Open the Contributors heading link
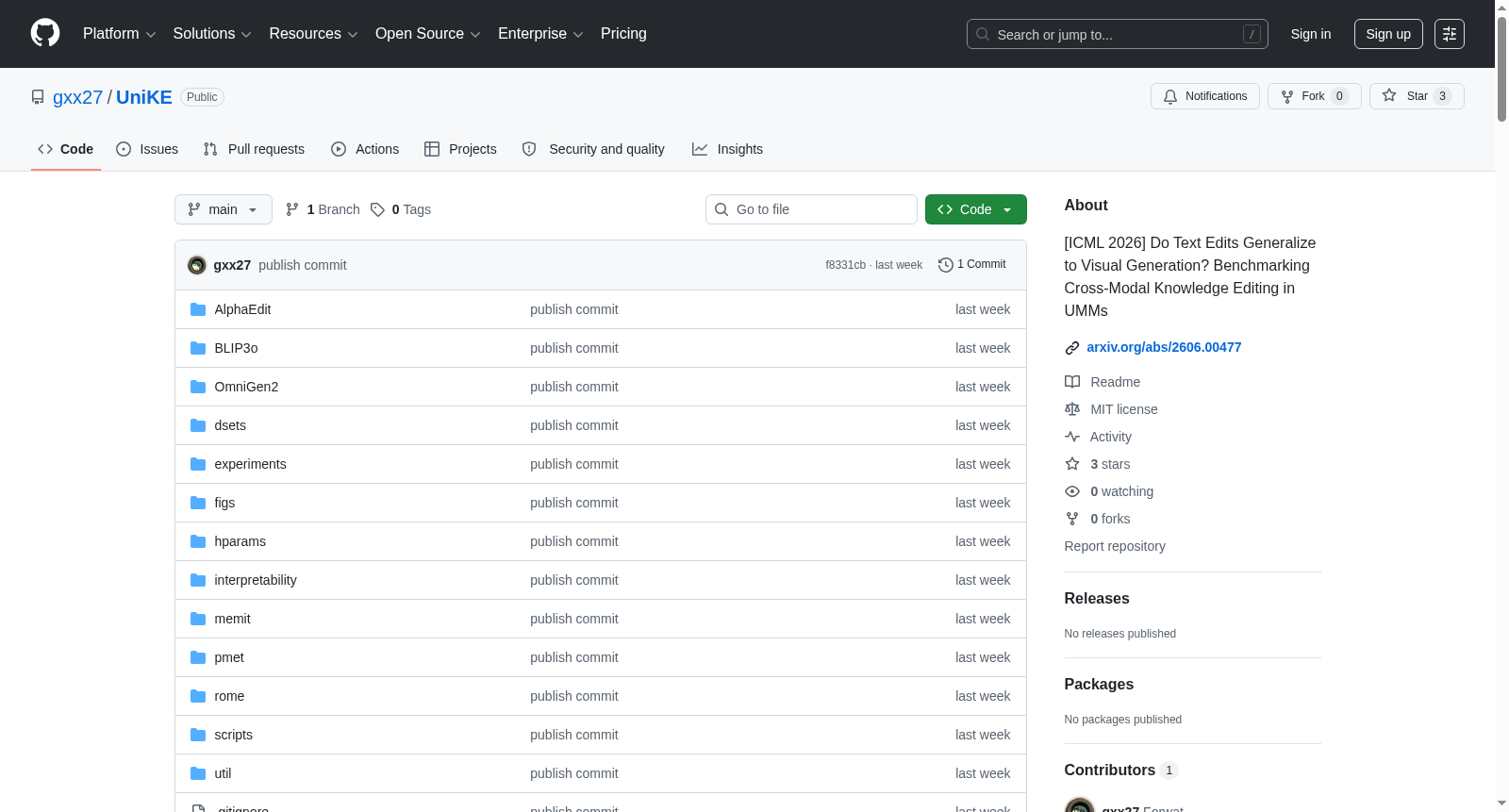 (x=1120, y=770)
